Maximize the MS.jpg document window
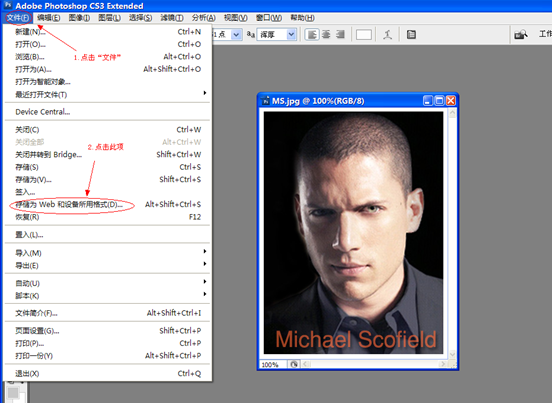552x403 pixels. pyautogui.click(x=439, y=101)
